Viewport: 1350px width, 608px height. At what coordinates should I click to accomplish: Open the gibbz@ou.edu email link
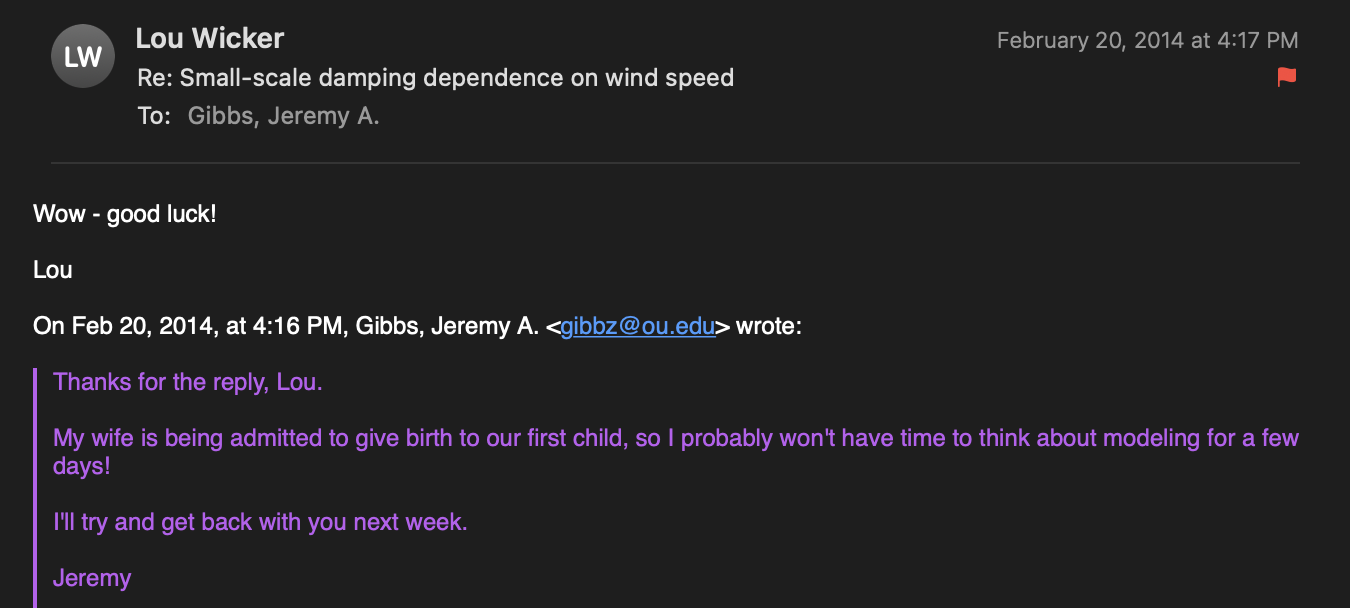pos(638,327)
